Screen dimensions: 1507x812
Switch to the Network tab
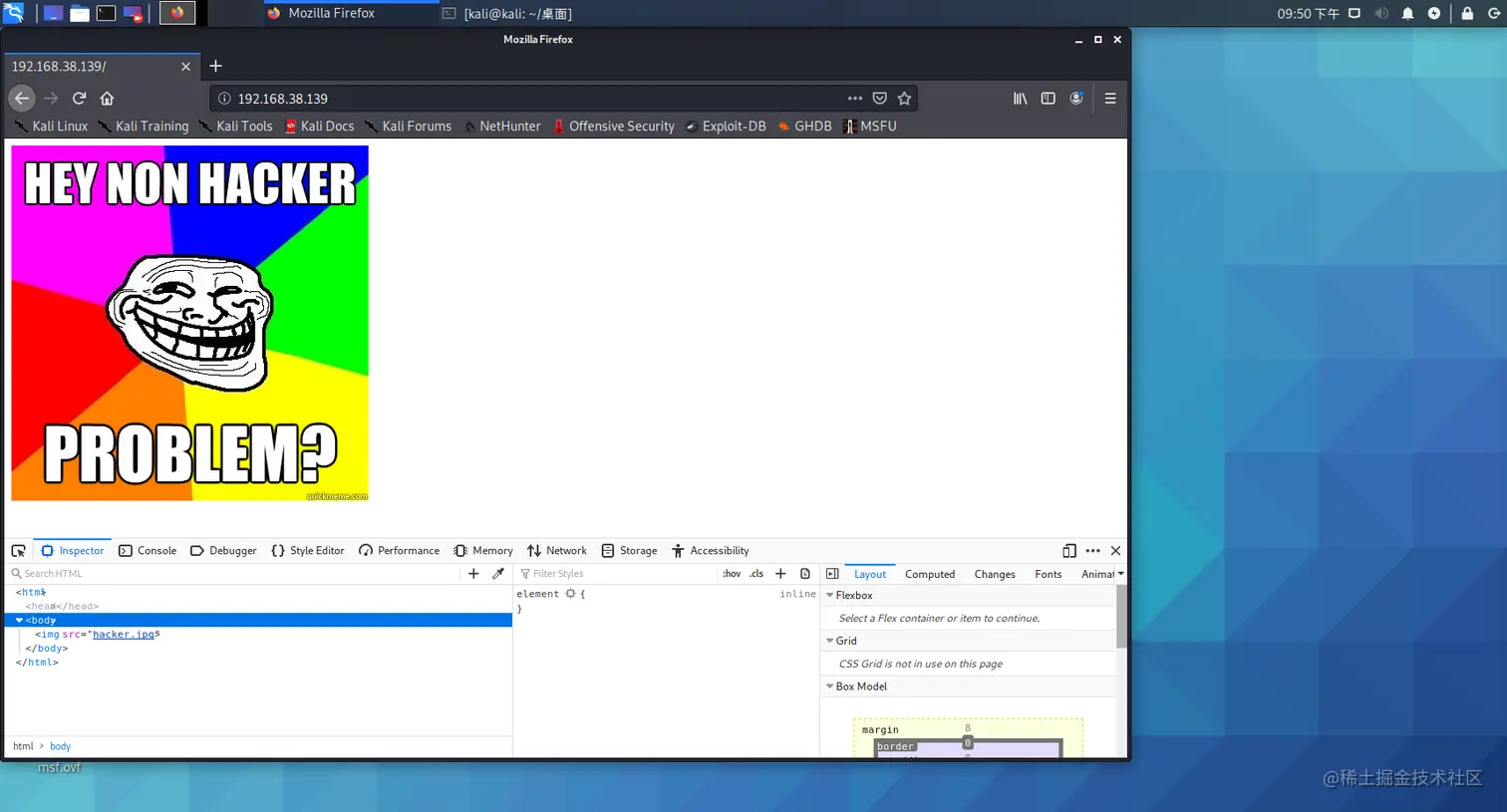click(x=557, y=551)
